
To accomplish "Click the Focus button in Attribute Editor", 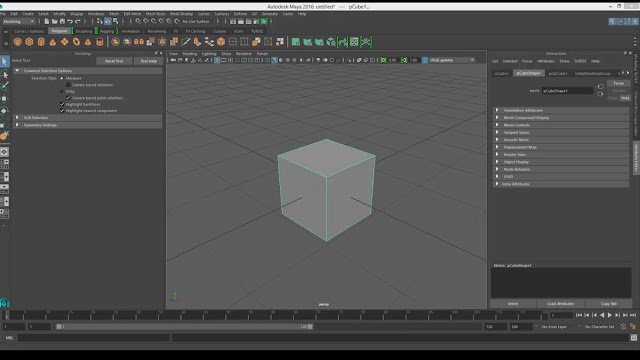I will pyautogui.click(x=618, y=83).
